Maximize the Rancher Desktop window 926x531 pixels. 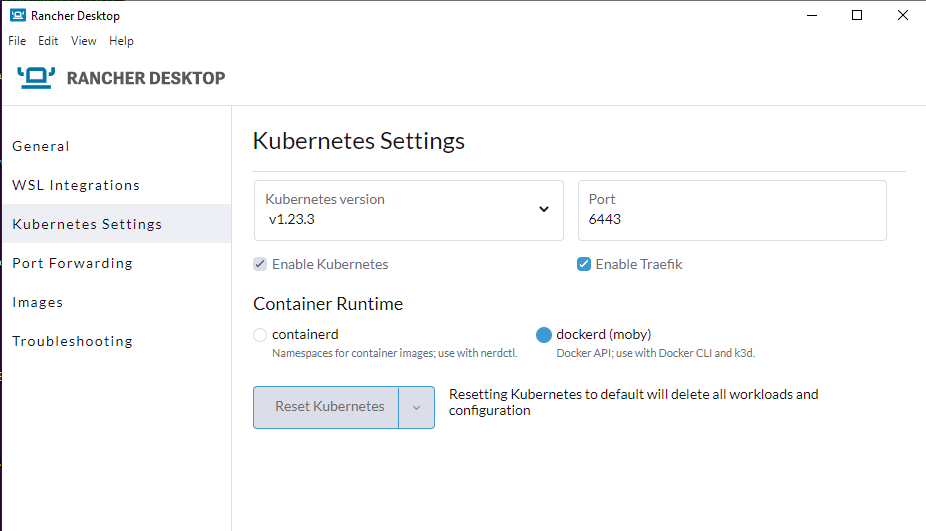click(857, 15)
